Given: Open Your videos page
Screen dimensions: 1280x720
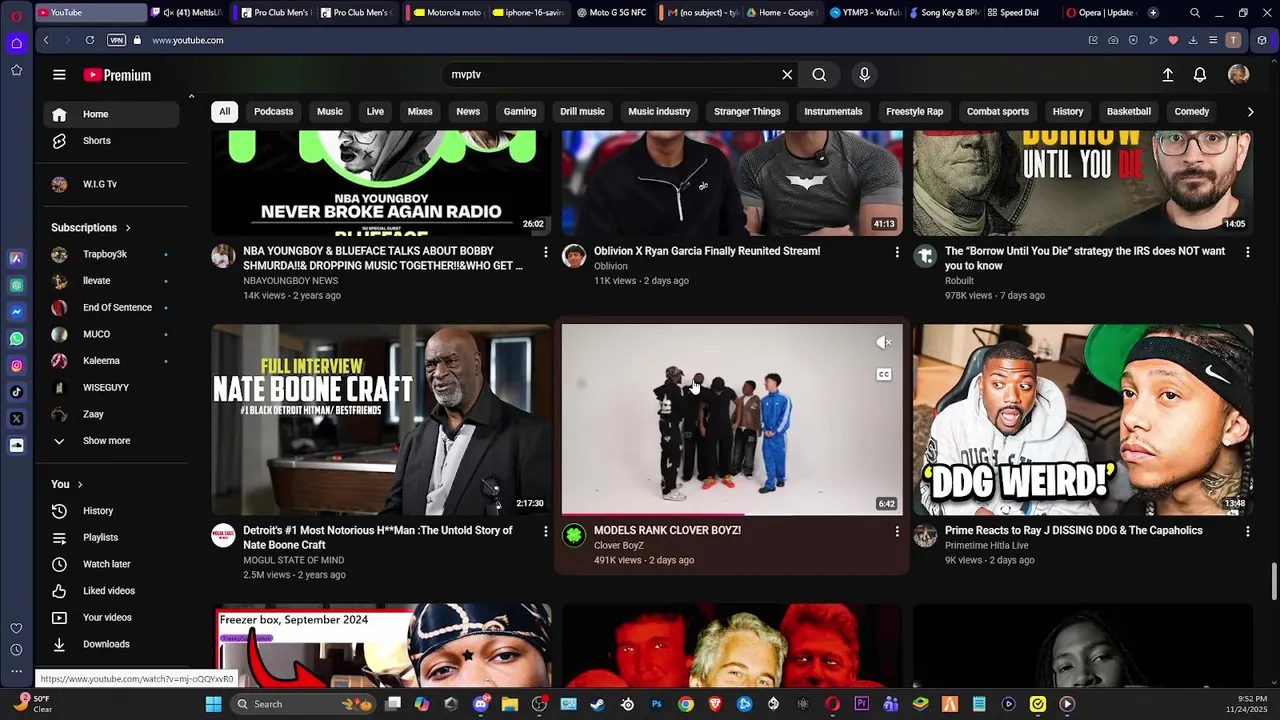Looking at the screenshot, I should 111,618.
